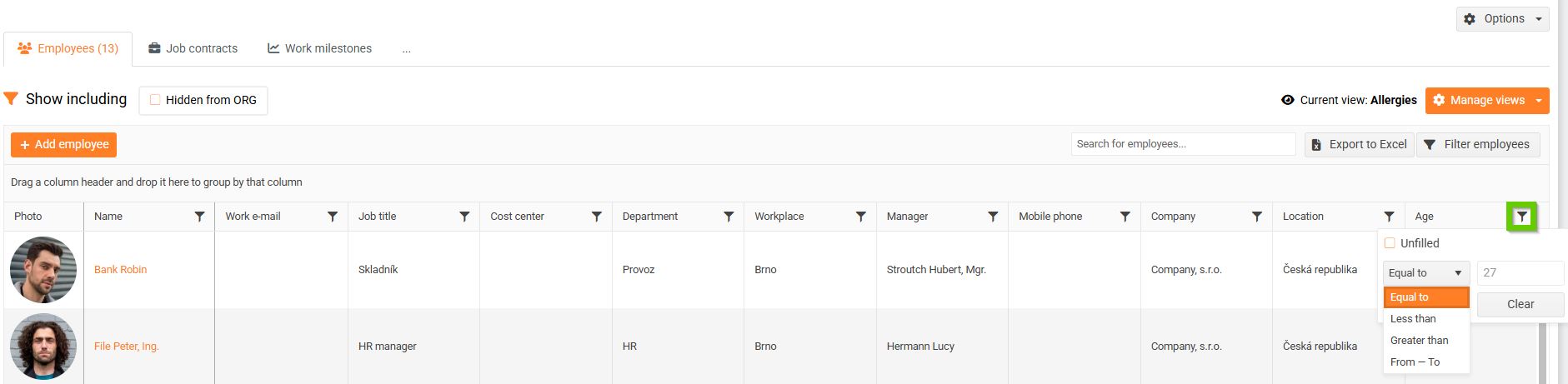This screenshot has width=1568, height=384.
Task: Open the Equal to comparison dropdown
Action: point(1425,273)
